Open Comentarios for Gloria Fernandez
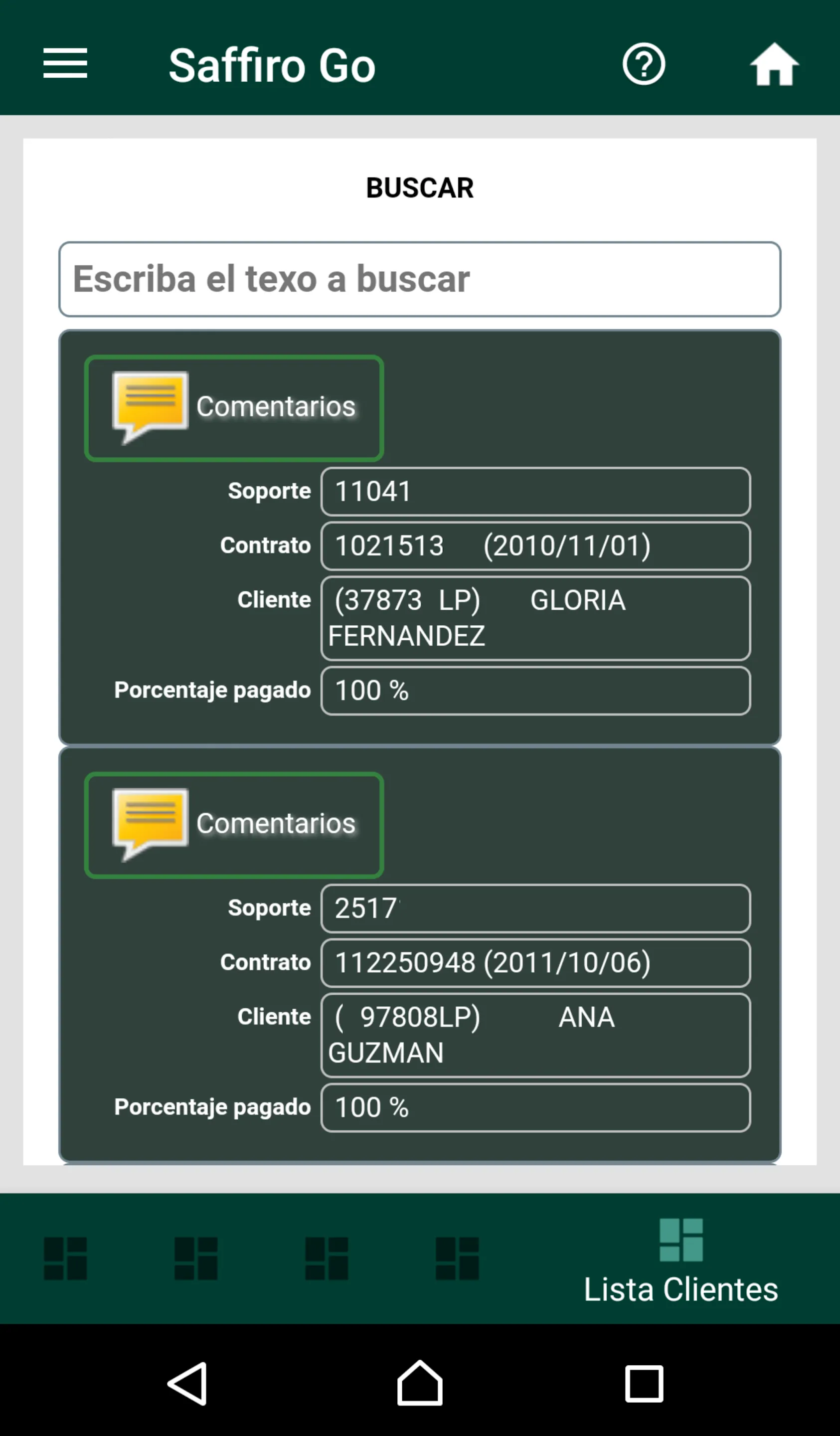Screen dimensions: 840x1436 click(234, 408)
